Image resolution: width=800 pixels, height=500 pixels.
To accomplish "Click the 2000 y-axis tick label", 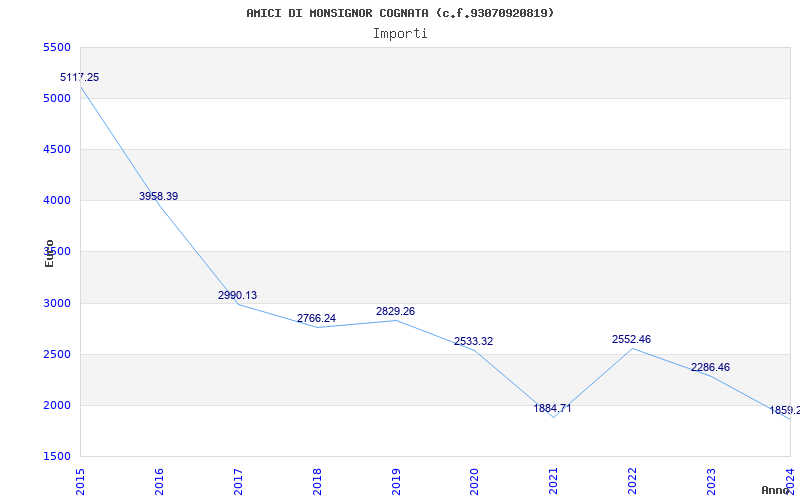I will tap(57, 406).
